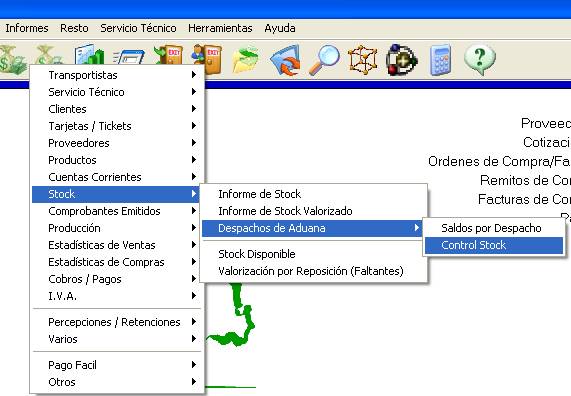Expand the Transportistas submenu
The height and width of the screenshot is (396, 571).
[116, 75]
